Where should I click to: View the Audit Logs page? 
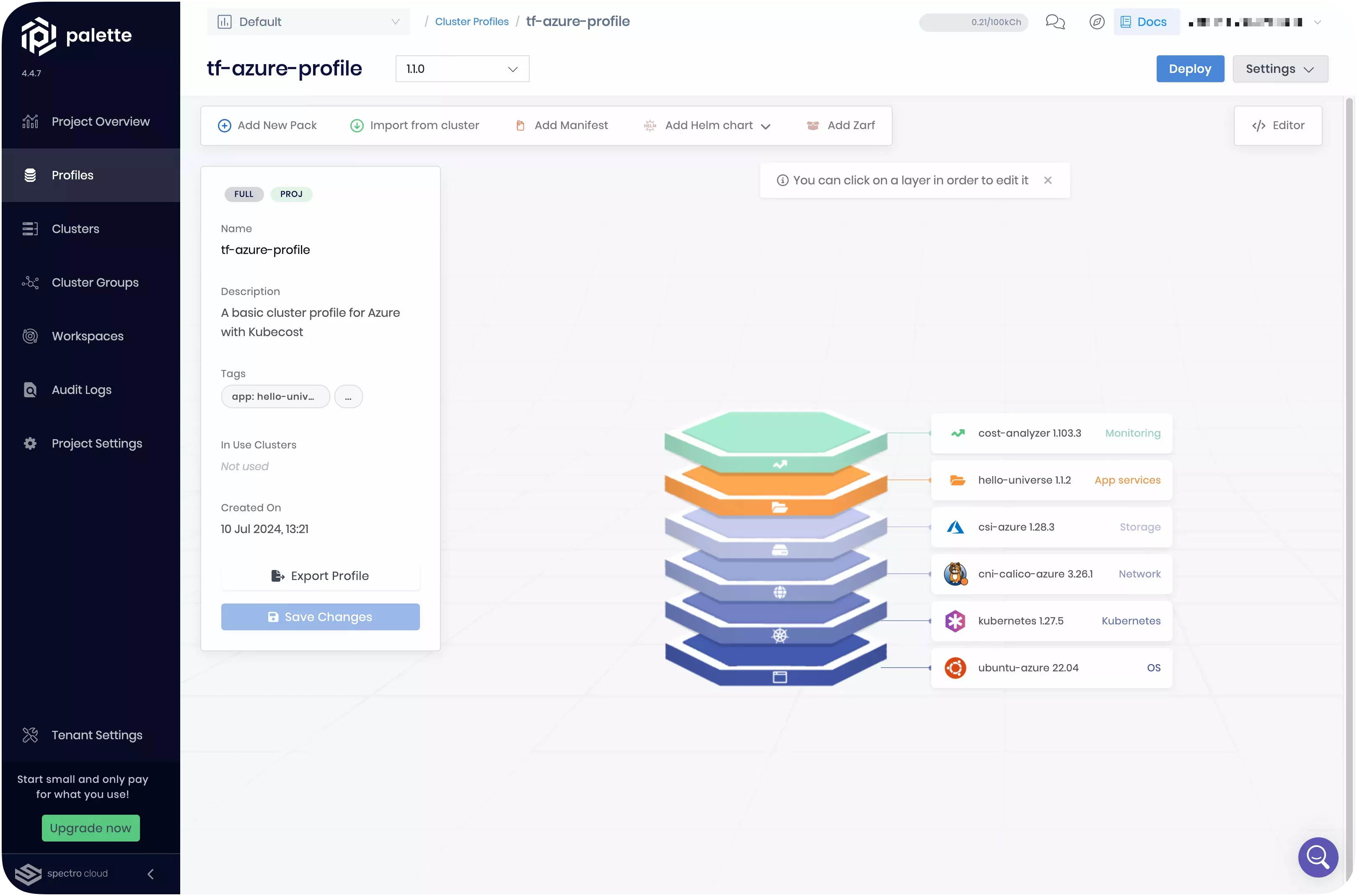(90, 390)
